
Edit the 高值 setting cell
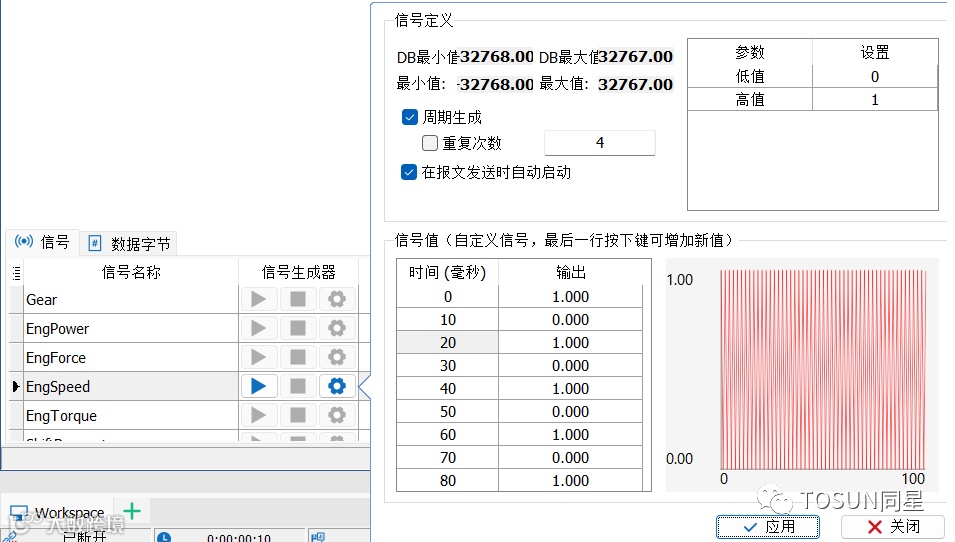click(x=875, y=100)
